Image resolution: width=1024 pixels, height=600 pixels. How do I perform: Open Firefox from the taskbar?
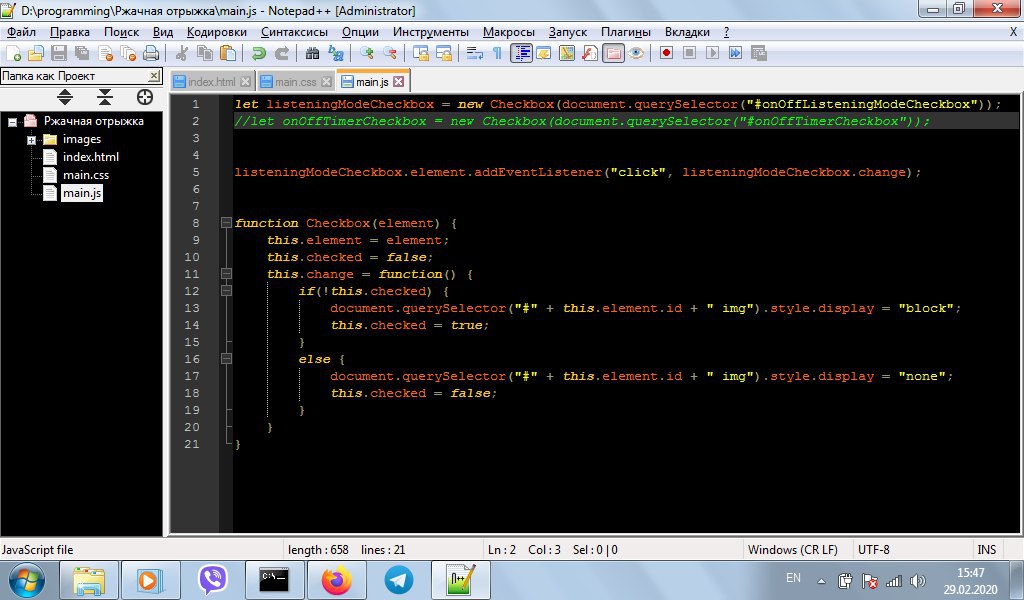[x=336, y=580]
